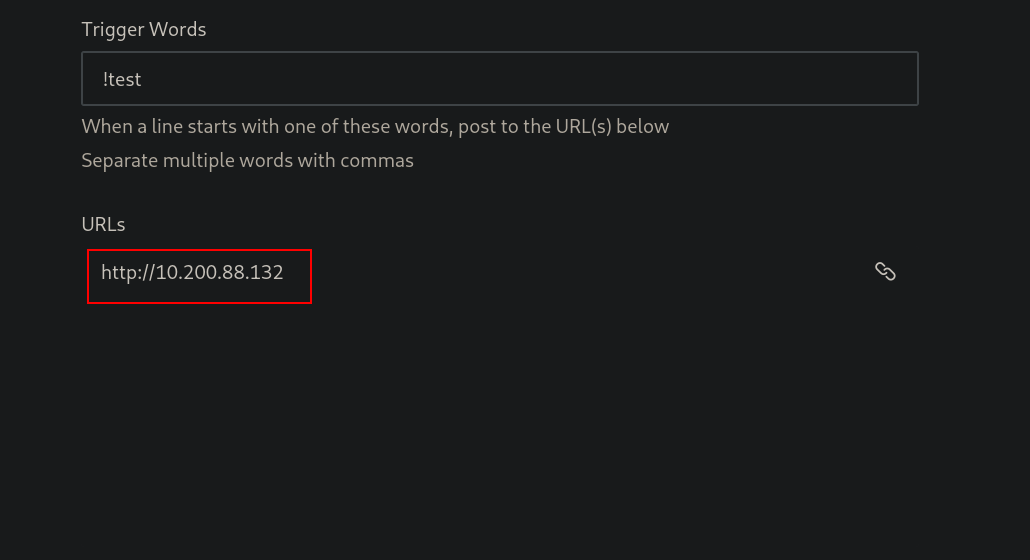Place cursor after "!test" text
Screen dimensions: 1030x560
[143, 79]
